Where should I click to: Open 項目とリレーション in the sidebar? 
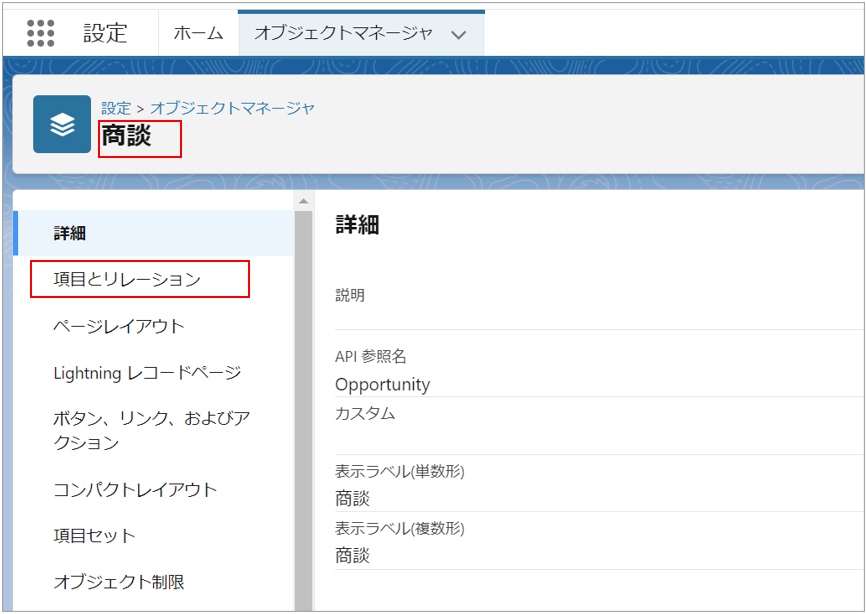(x=127, y=280)
